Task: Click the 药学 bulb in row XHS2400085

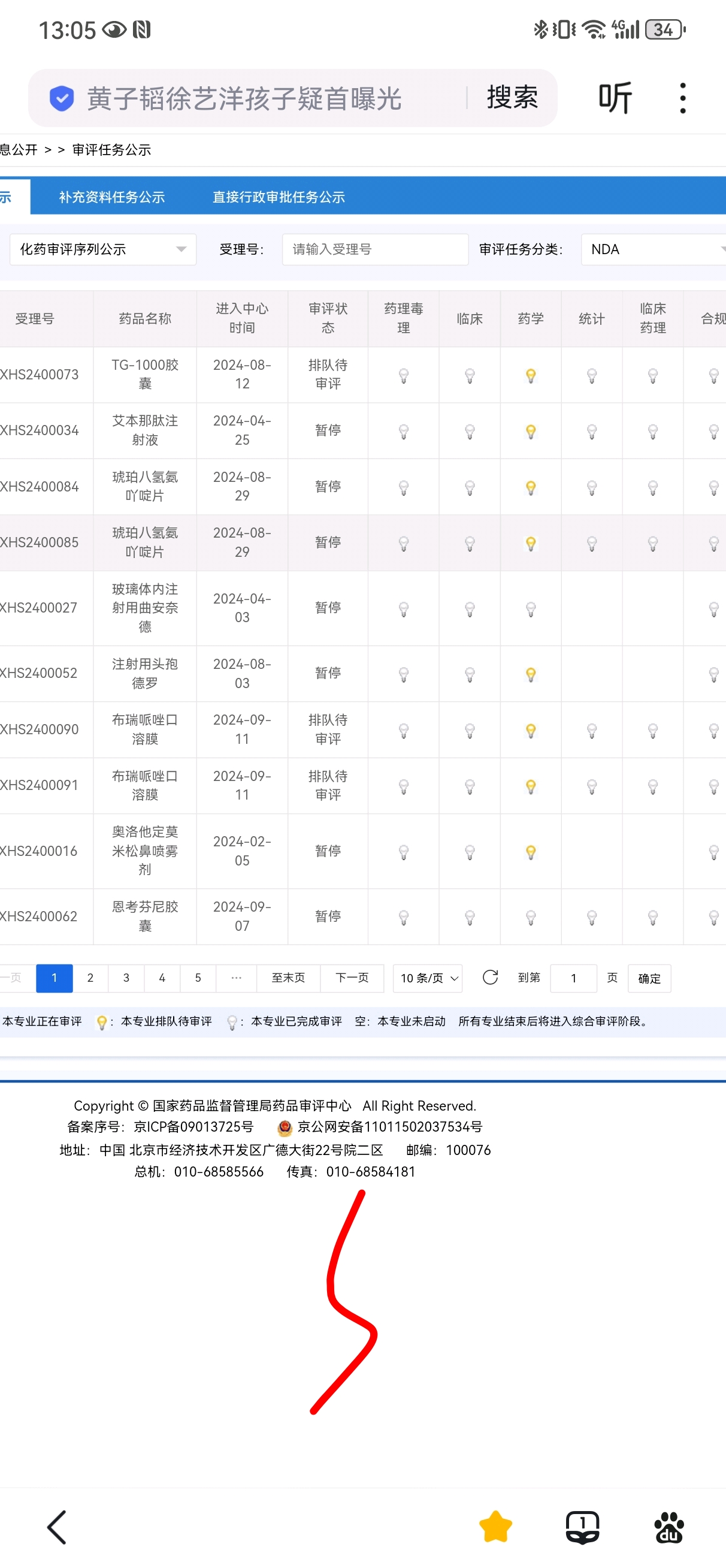Action: [x=531, y=544]
